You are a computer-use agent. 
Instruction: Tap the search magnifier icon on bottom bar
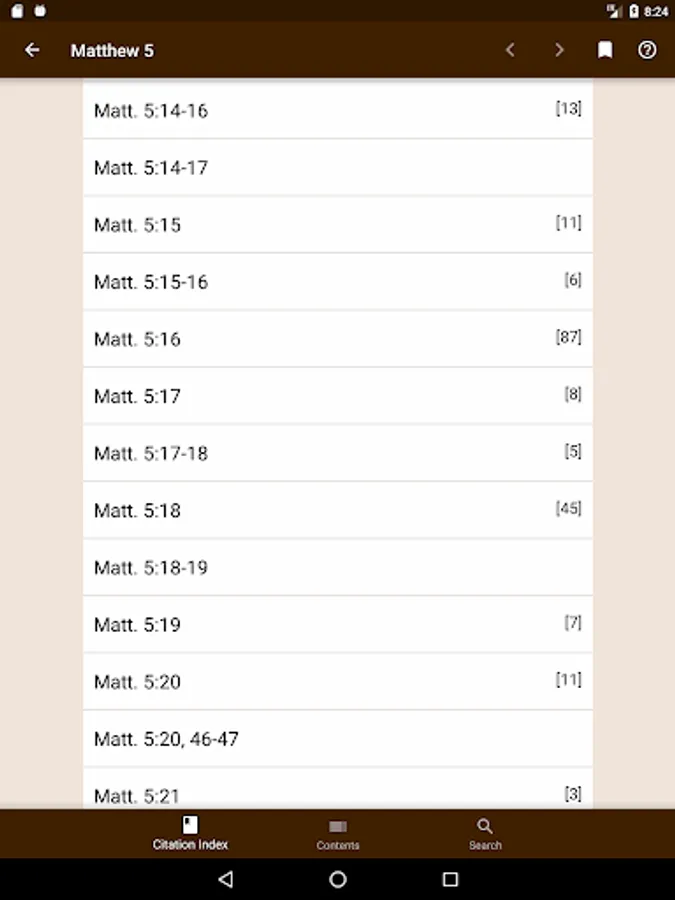(x=485, y=826)
